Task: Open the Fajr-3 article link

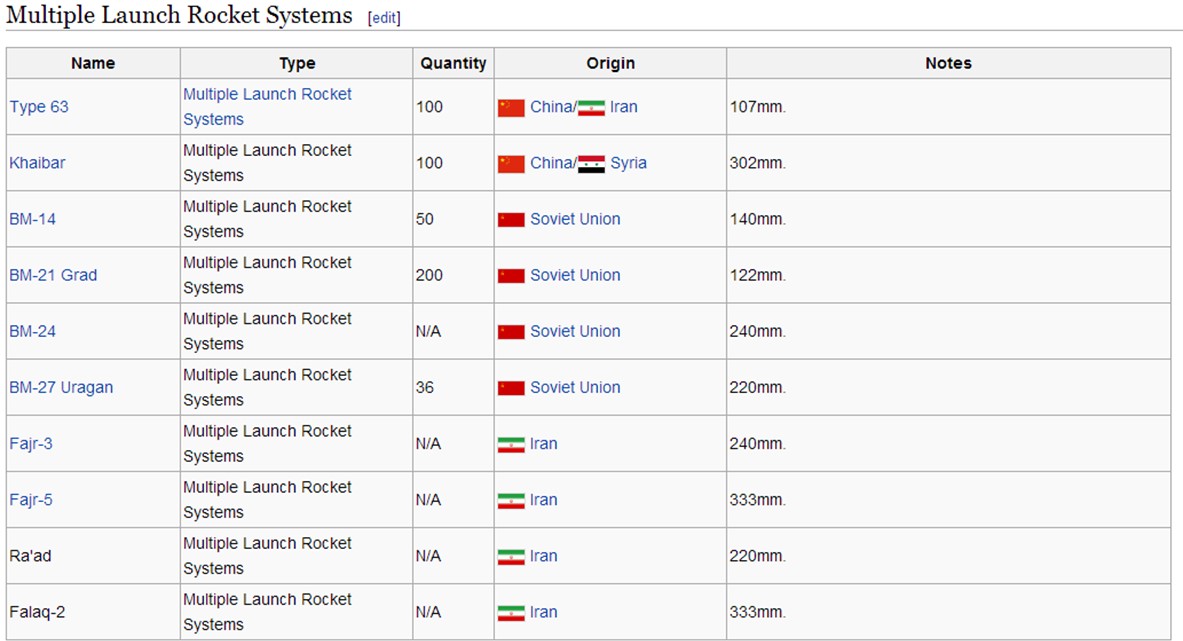Action: click(31, 443)
